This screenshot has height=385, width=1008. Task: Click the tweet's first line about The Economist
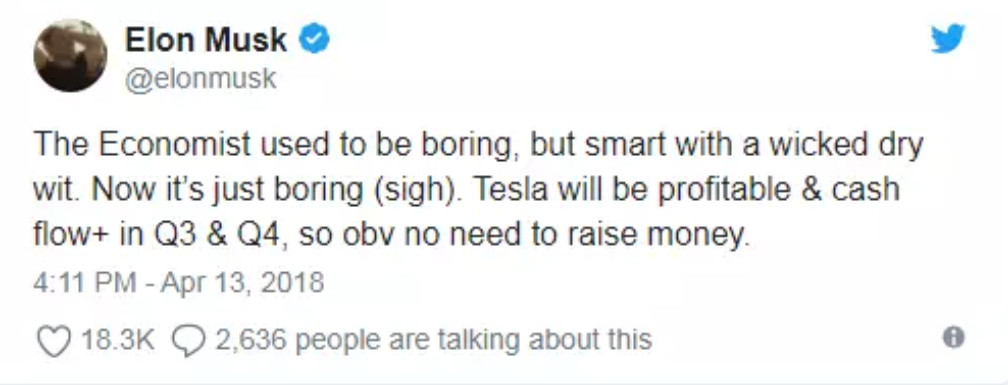[x=478, y=145]
